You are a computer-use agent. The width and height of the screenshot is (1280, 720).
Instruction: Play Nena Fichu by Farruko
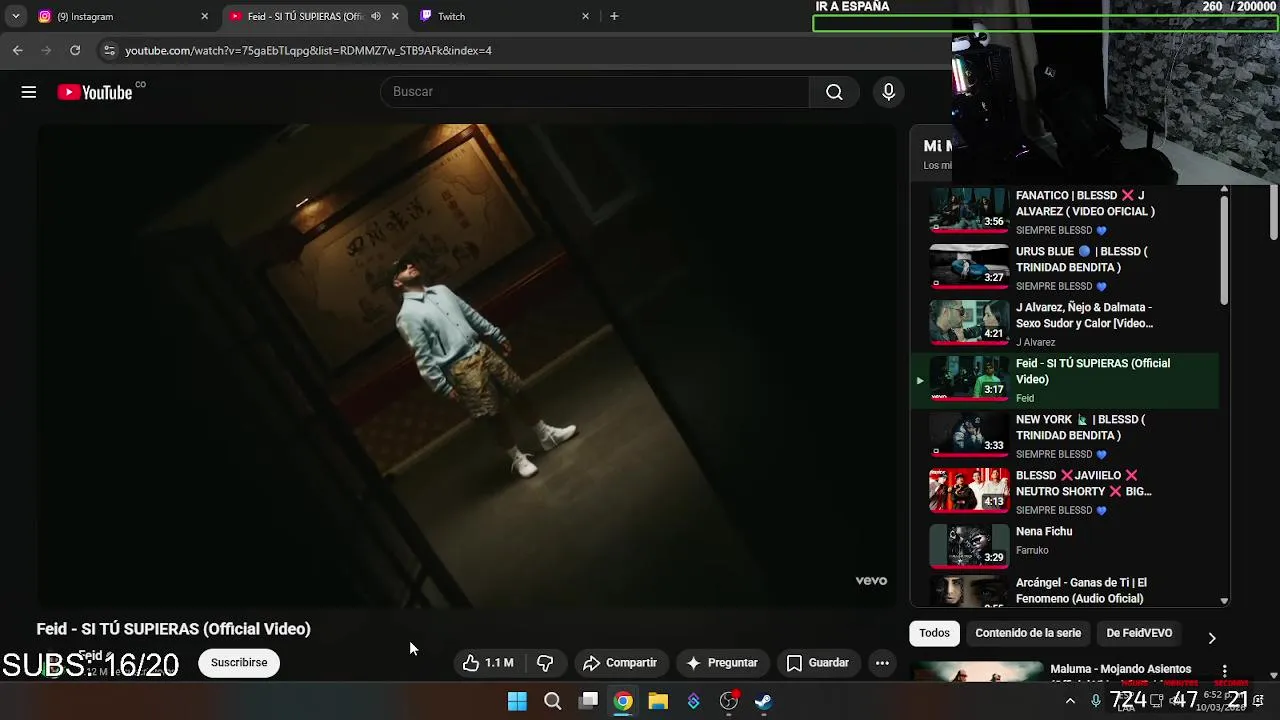(1065, 546)
